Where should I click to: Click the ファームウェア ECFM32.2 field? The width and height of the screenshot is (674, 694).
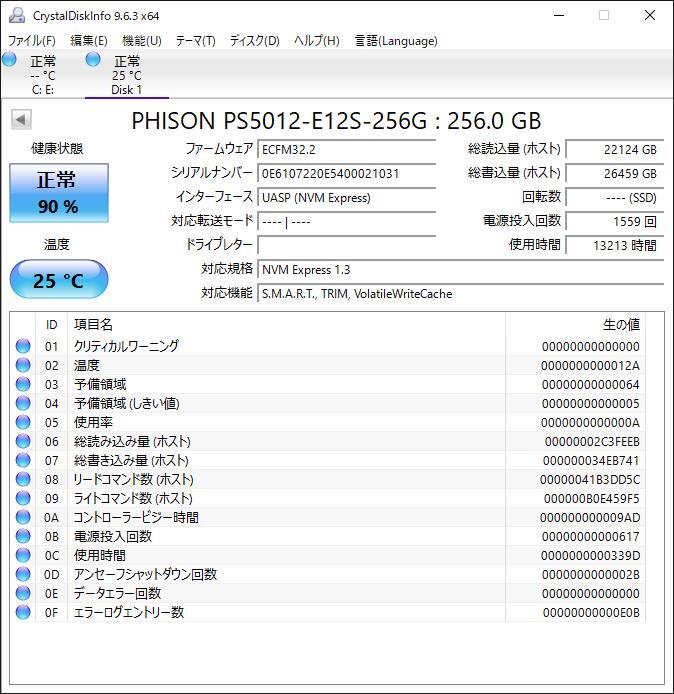point(347,150)
